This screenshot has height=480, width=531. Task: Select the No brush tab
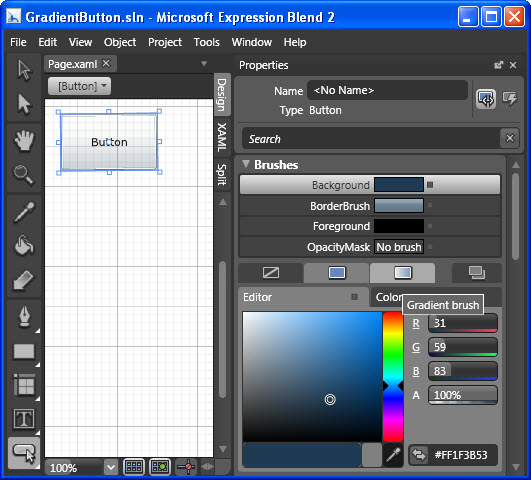(271, 273)
